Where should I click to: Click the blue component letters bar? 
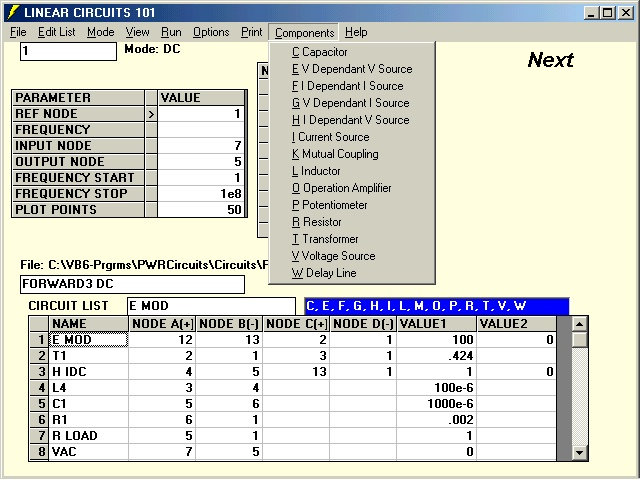coord(435,306)
